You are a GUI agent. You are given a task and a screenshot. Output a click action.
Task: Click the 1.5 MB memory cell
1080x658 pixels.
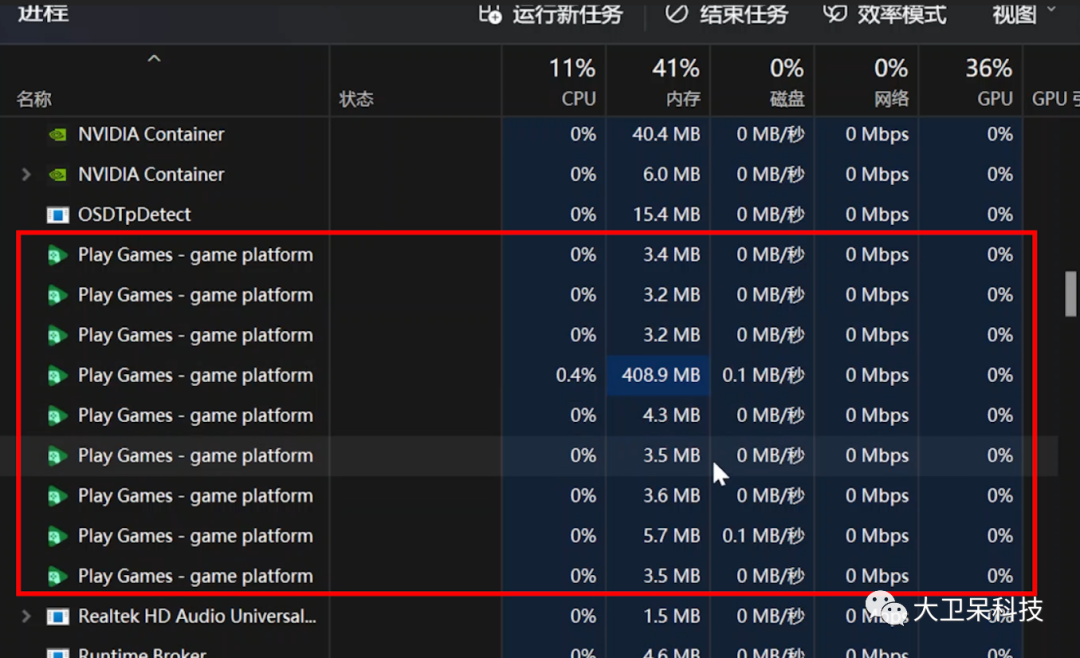coord(658,616)
